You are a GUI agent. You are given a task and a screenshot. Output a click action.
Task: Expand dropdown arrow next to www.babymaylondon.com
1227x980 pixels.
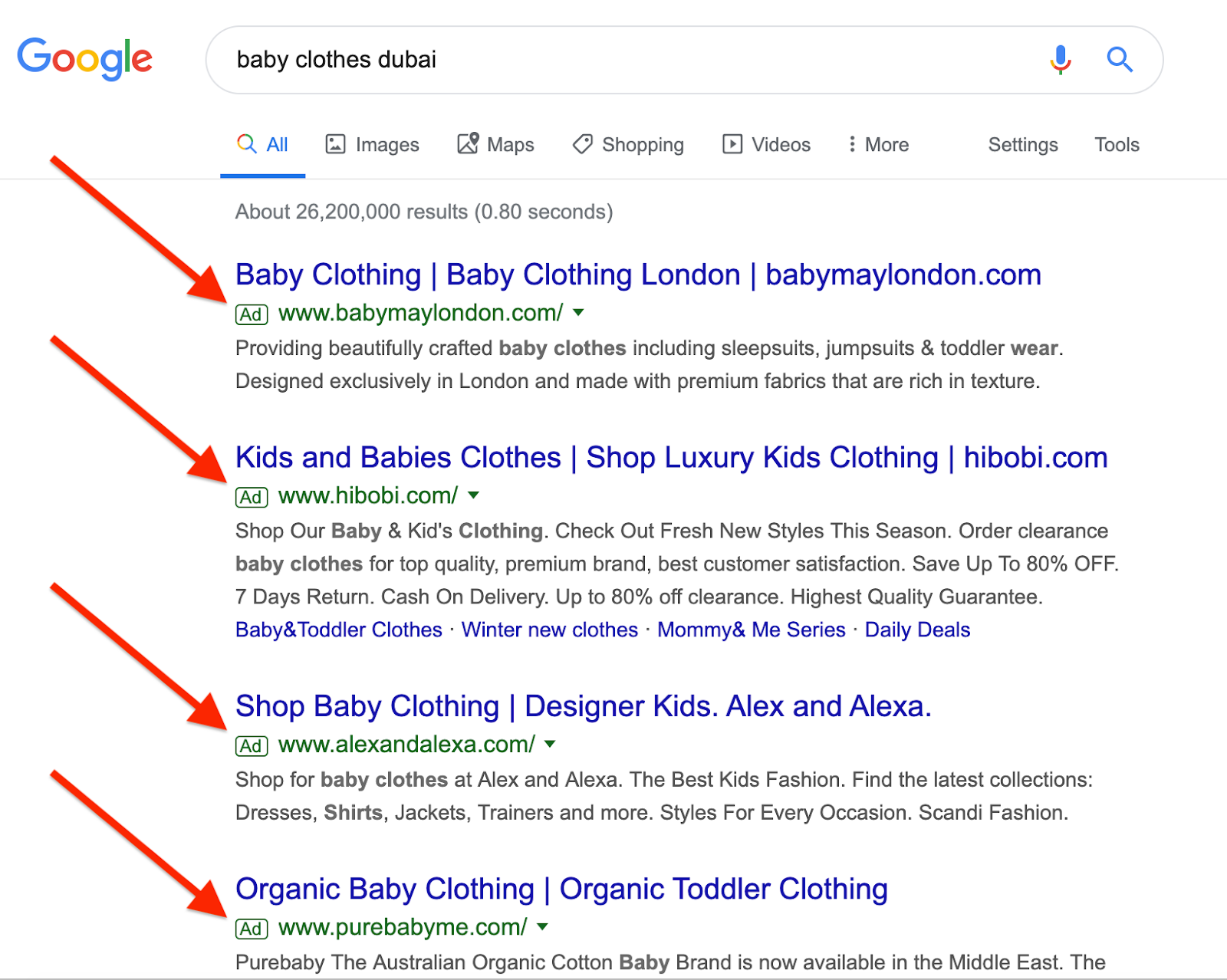[579, 313]
